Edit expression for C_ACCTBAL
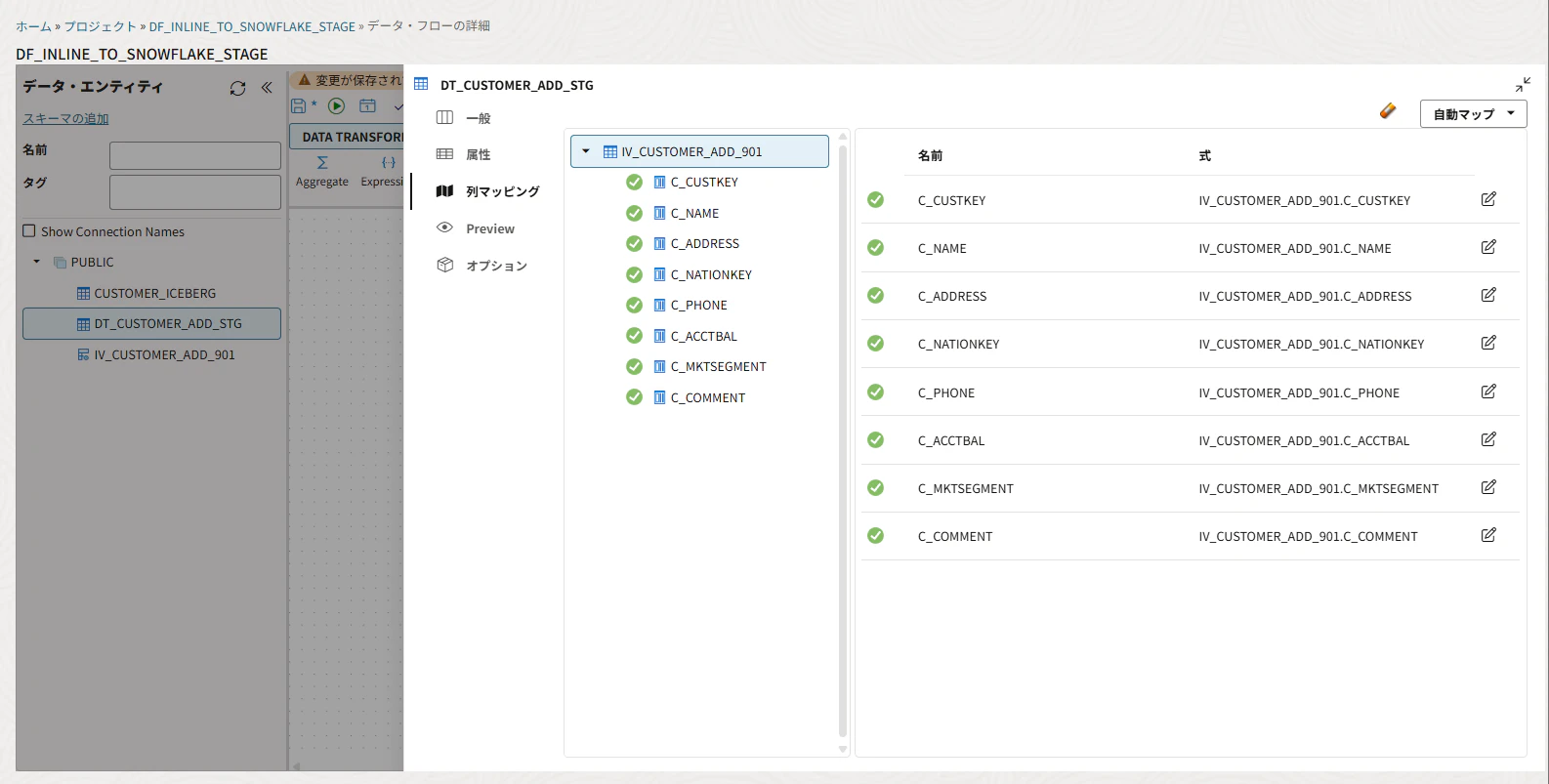The image size is (1549, 784). pyautogui.click(x=1488, y=439)
